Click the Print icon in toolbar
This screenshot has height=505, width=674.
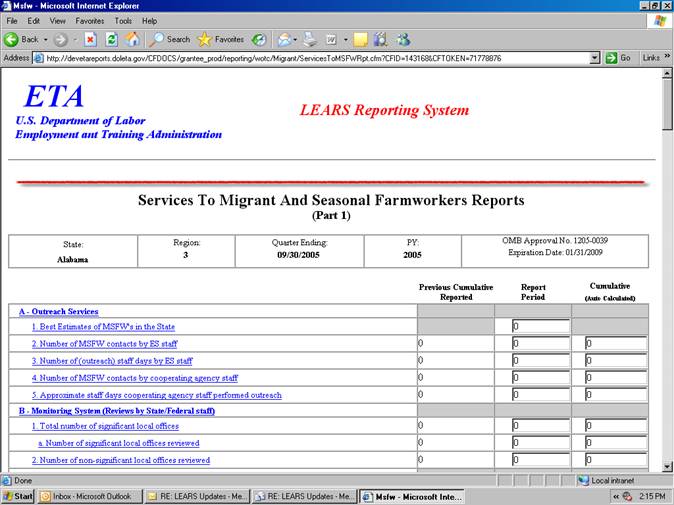pos(310,39)
